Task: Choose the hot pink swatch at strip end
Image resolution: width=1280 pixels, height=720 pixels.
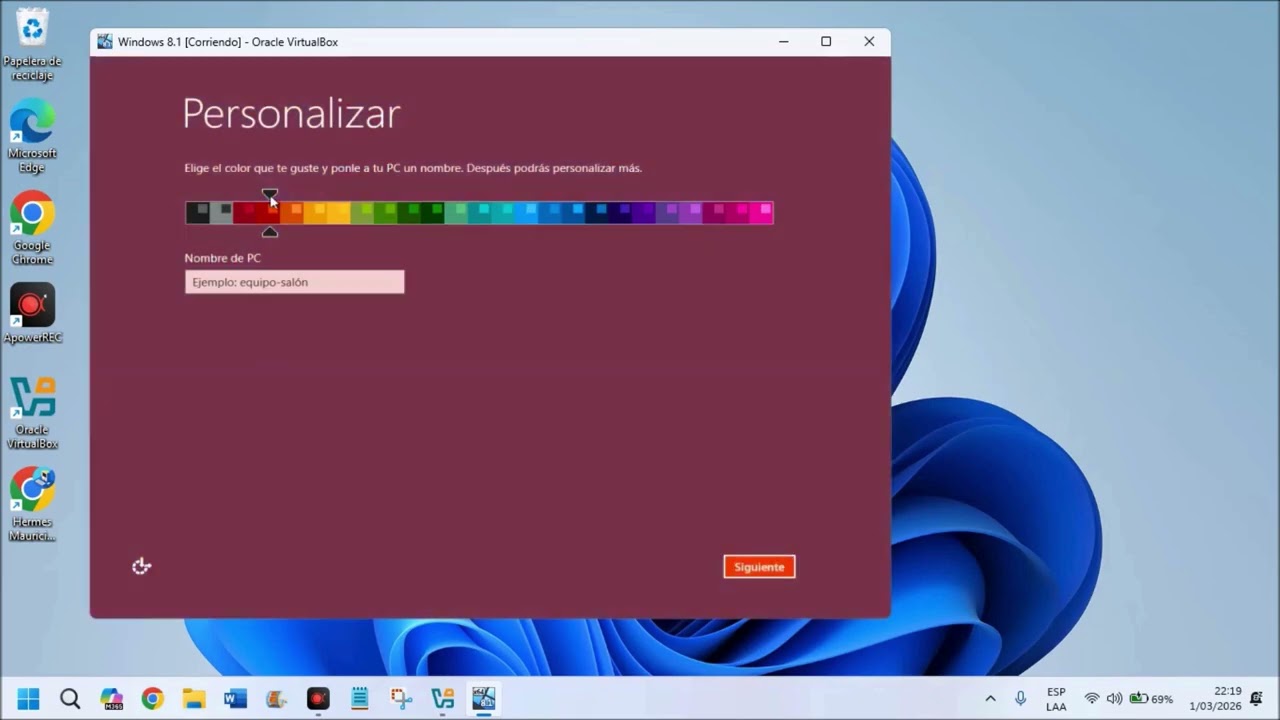Action: [x=761, y=212]
